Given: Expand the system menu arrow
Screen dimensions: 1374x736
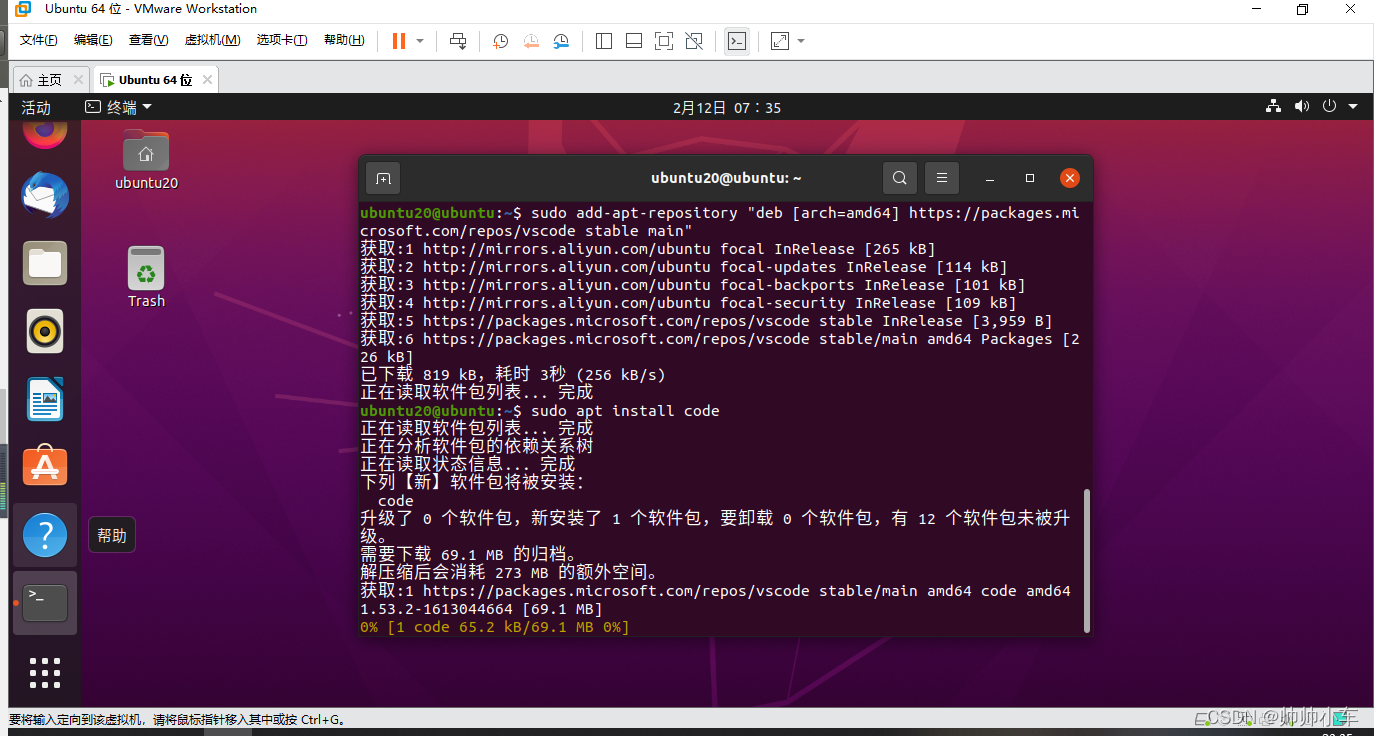Looking at the screenshot, I should (x=1353, y=107).
